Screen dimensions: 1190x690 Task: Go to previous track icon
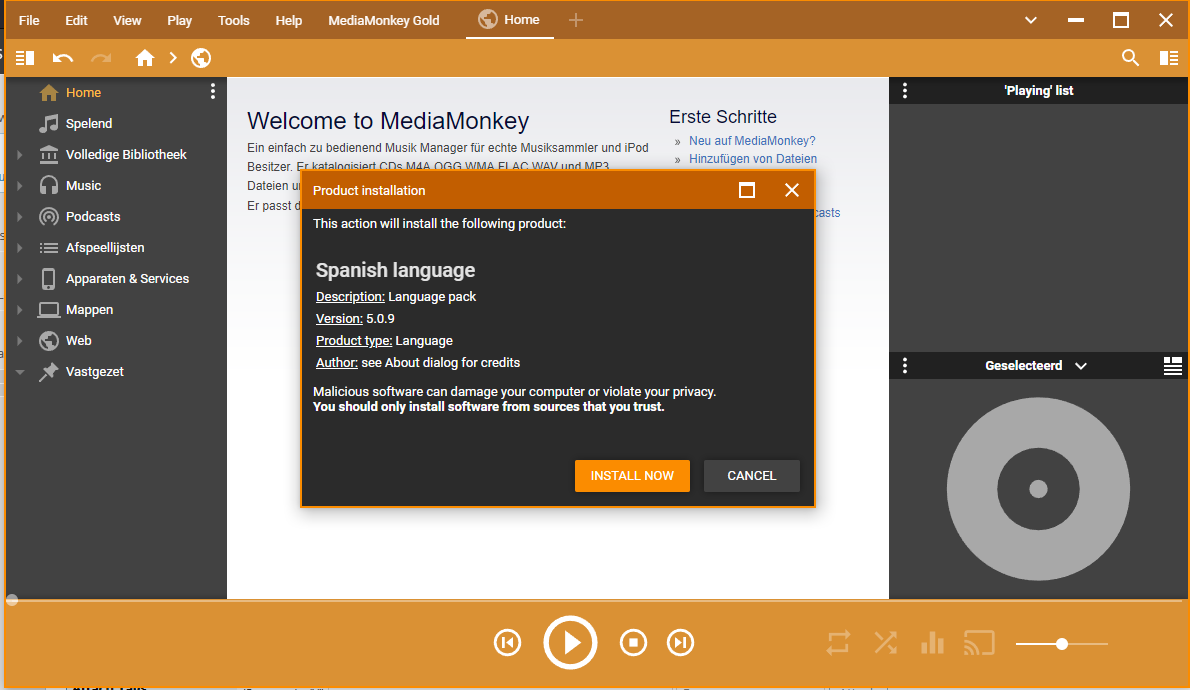(x=508, y=643)
